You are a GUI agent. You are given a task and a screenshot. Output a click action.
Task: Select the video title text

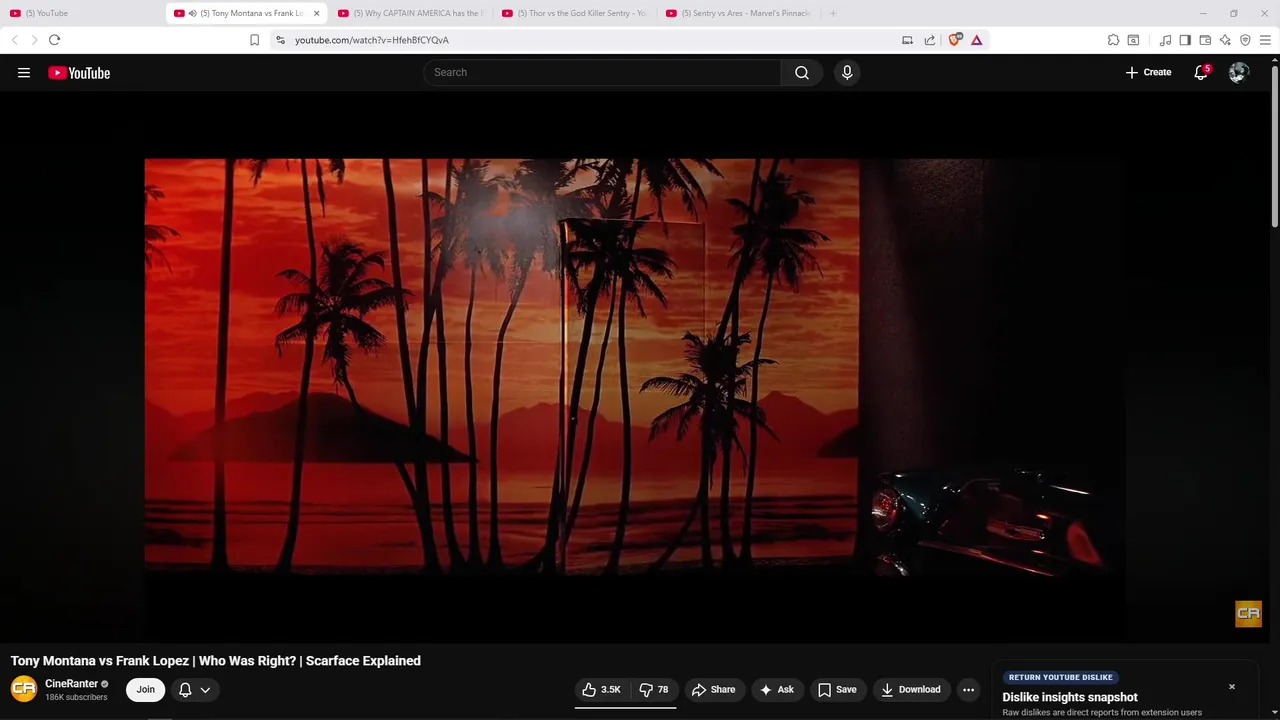click(215, 660)
